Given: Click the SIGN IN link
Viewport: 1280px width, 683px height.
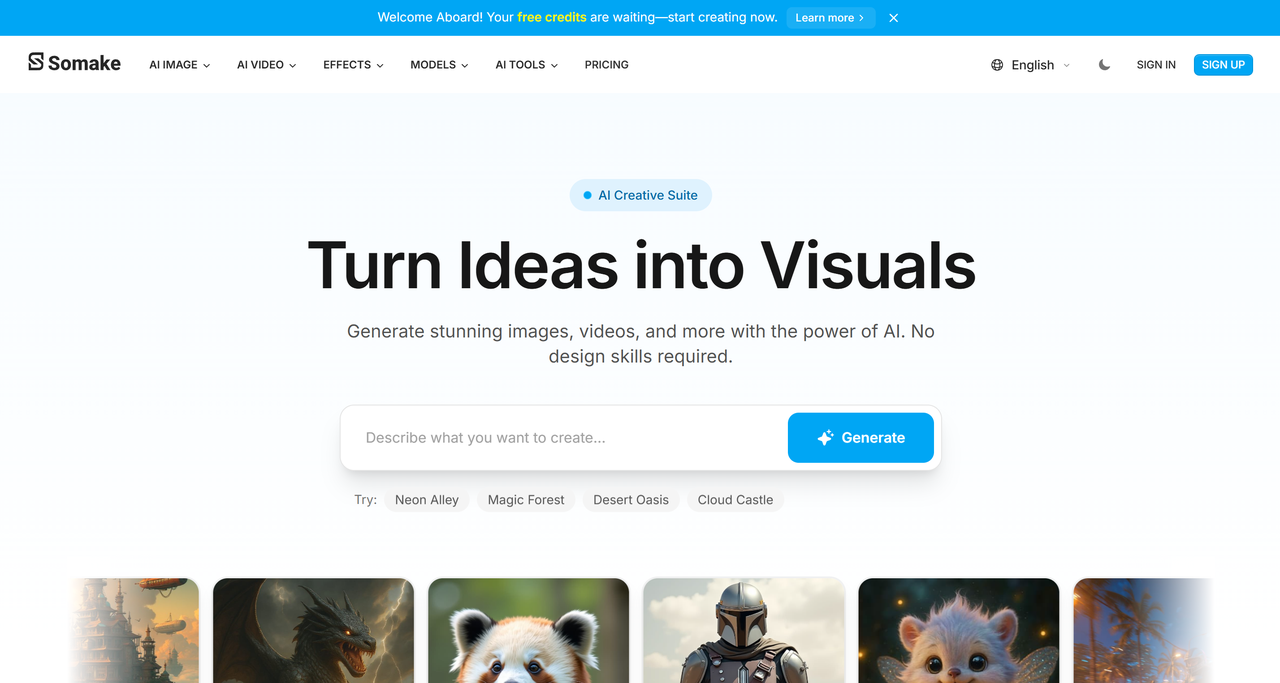Looking at the screenshot, I should [x=1156, y=65].
